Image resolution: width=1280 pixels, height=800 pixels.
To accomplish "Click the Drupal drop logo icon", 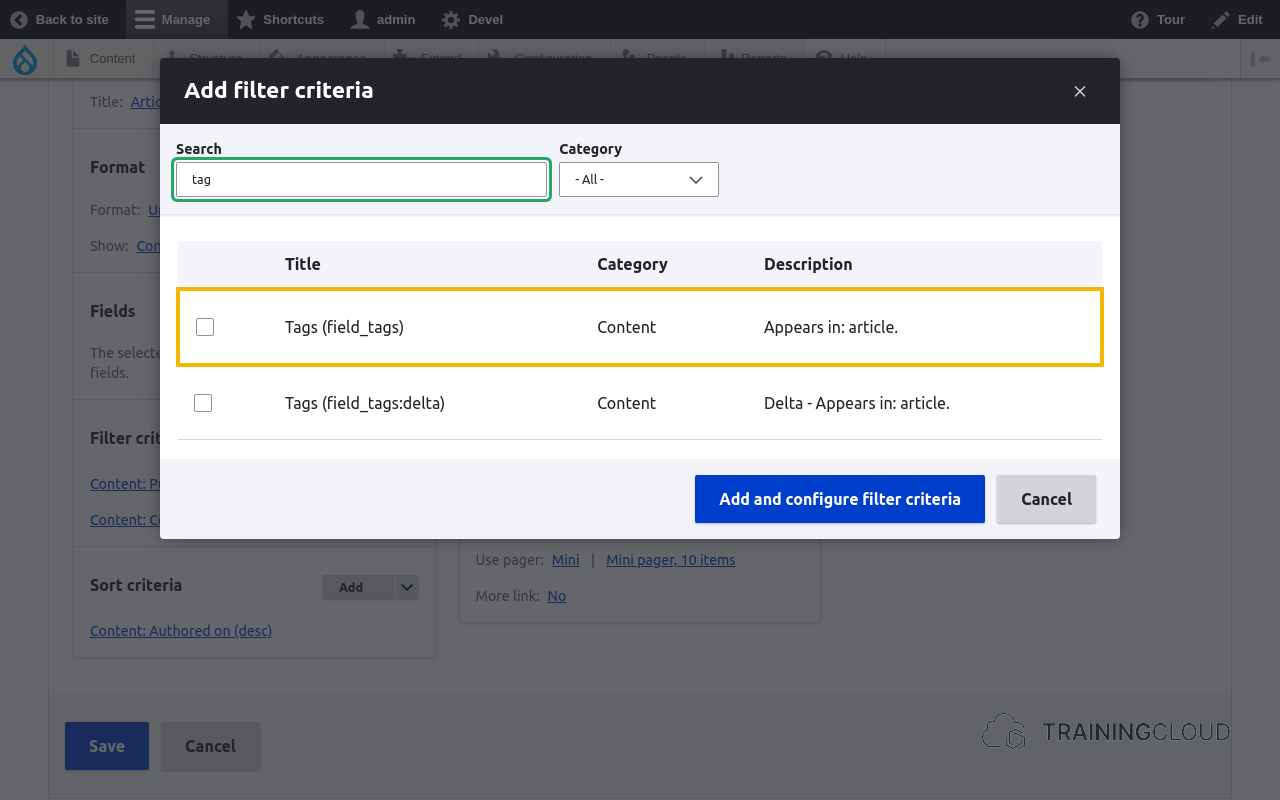I will [25, 59].
